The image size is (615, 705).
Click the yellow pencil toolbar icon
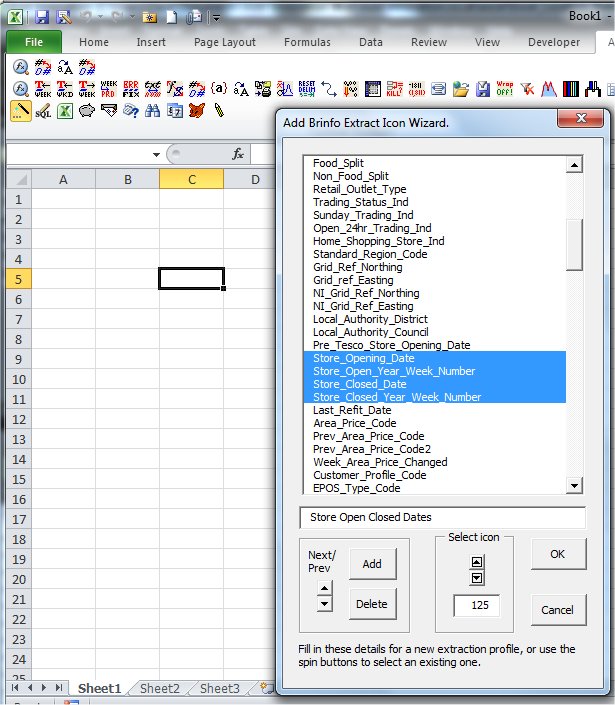[x=219, y=111]
